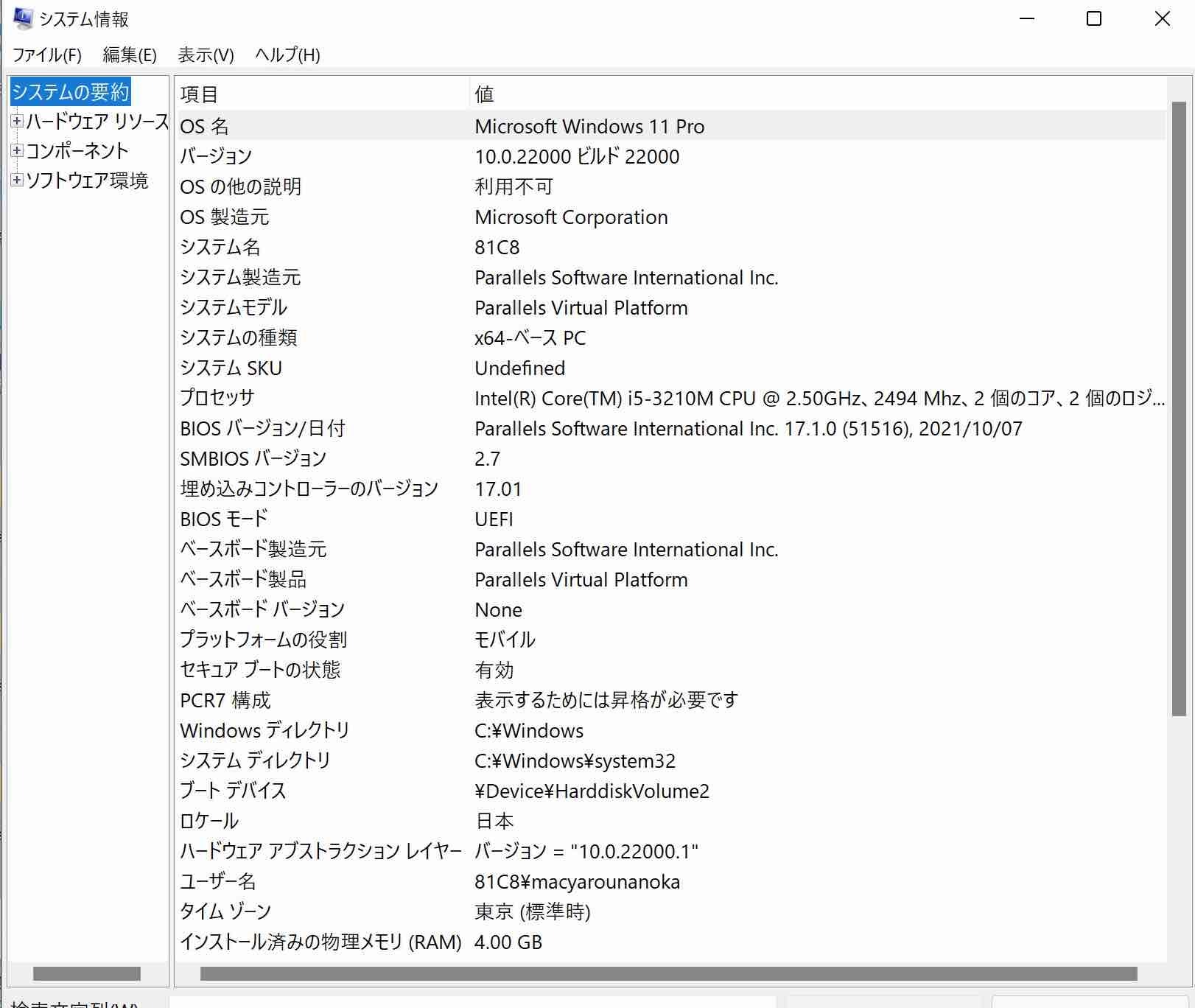Select the BIOS モード row

671,519
